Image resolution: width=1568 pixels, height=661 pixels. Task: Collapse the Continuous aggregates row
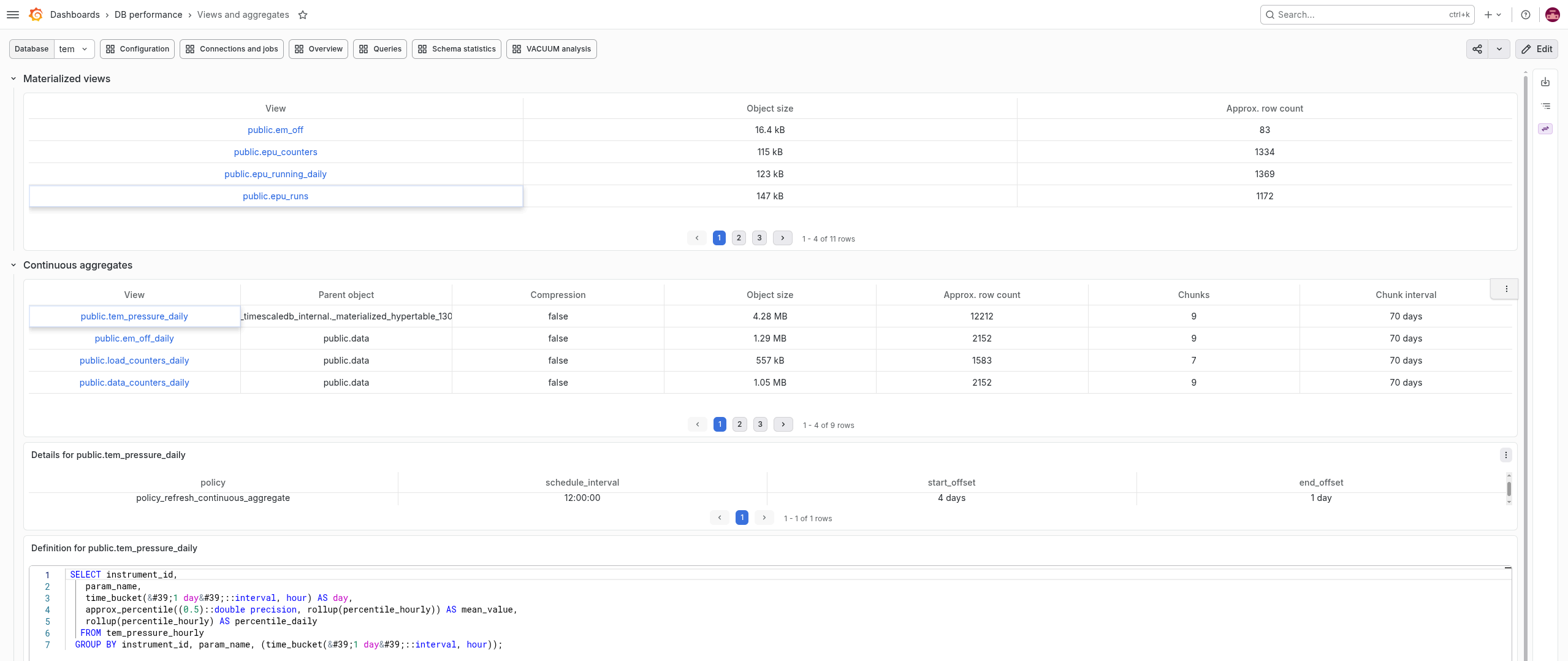click(13, 265)
